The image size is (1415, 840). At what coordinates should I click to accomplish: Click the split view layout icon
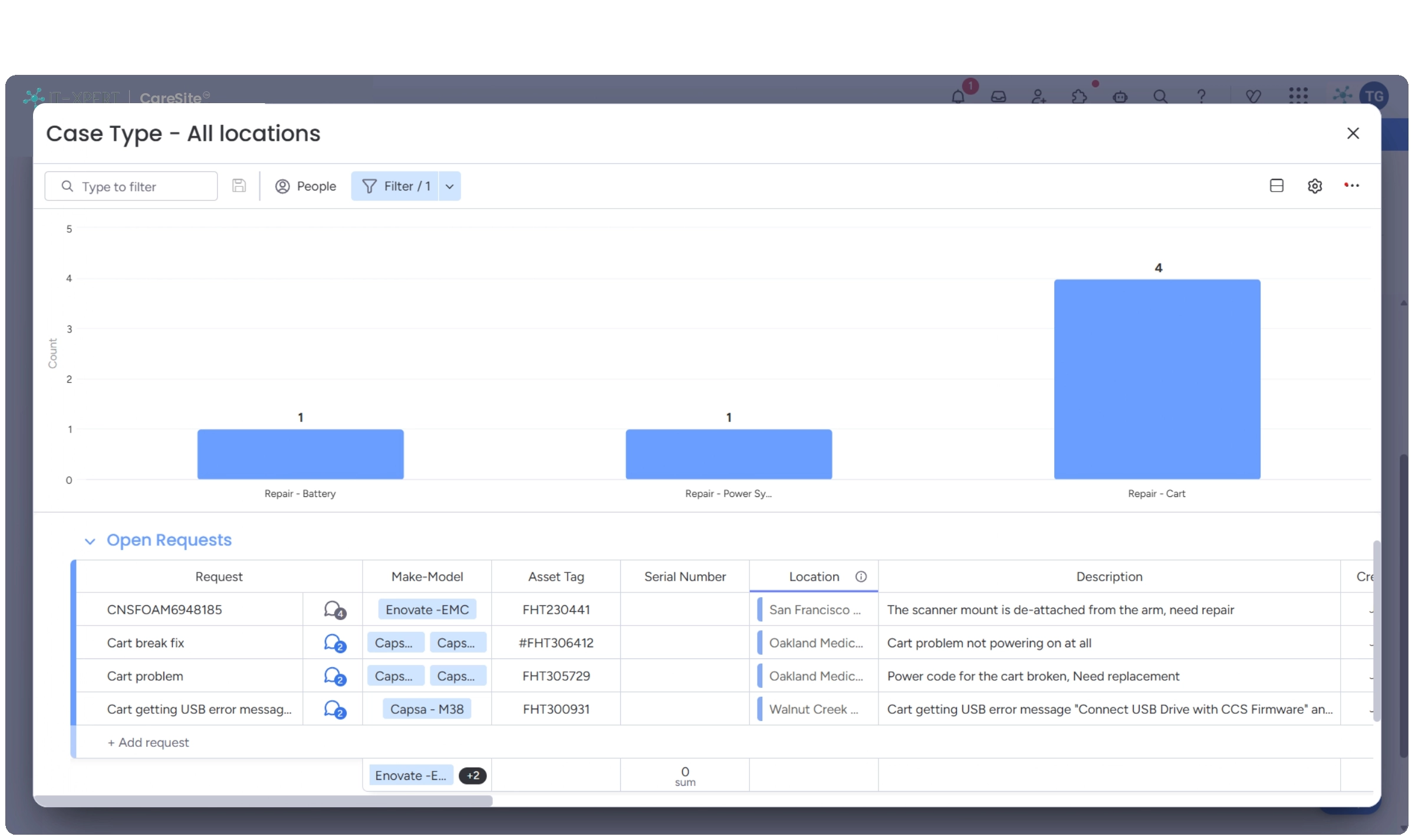(1276, 186)
